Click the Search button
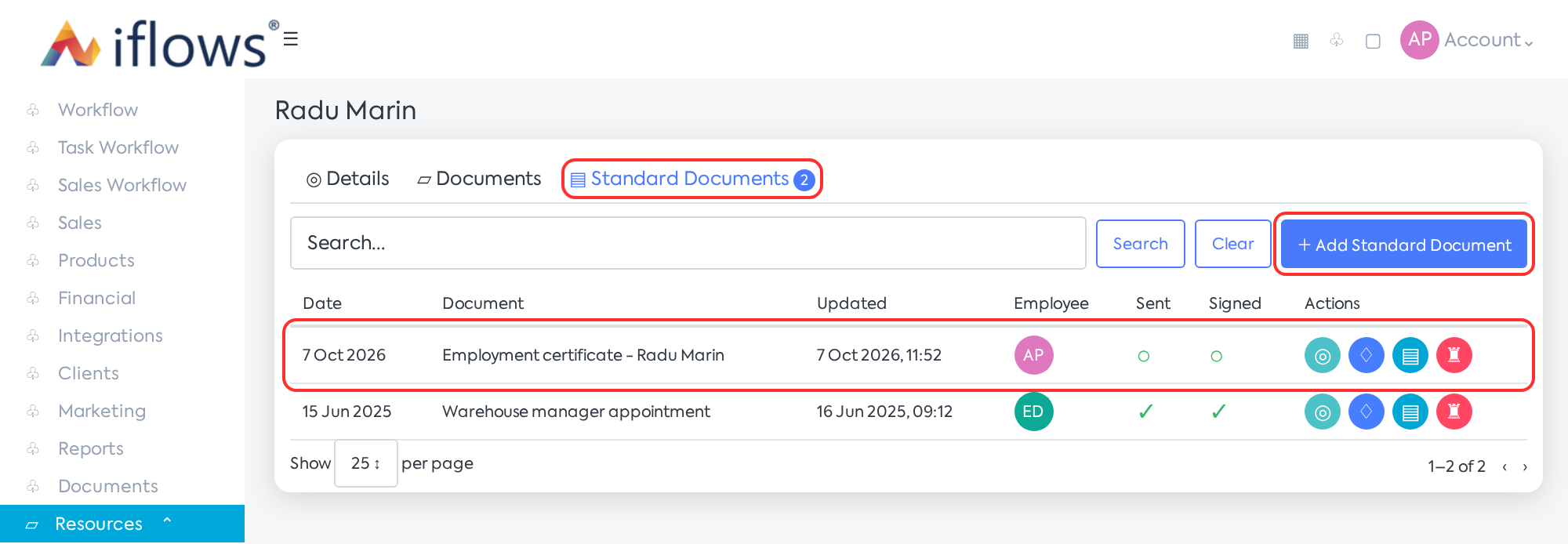Image resolution: width=1568 pixels, height=544 pixels. point(1140,244)
